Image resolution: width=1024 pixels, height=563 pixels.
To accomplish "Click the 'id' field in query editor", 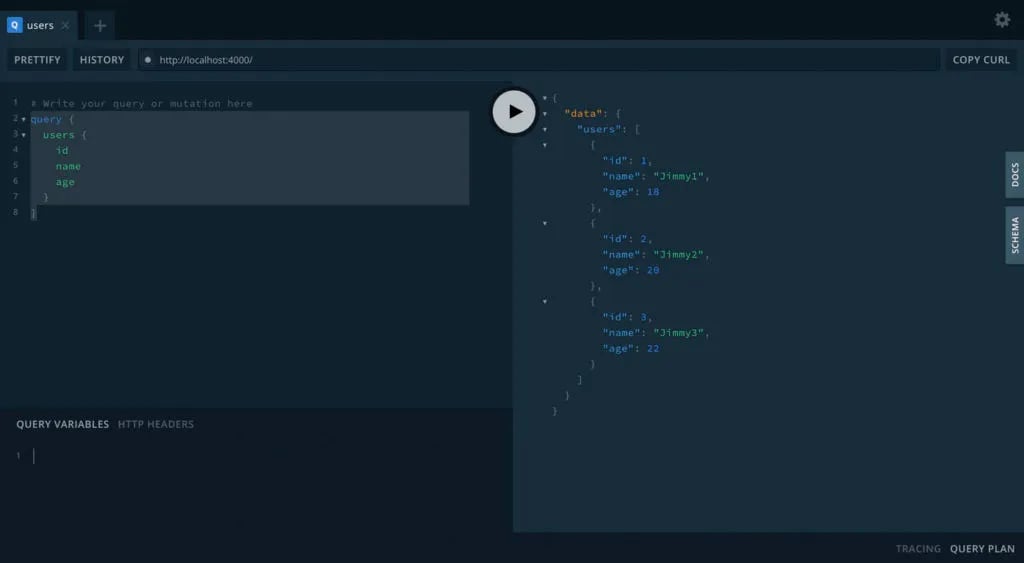I will pyautogui.click(x=62, y=150).
